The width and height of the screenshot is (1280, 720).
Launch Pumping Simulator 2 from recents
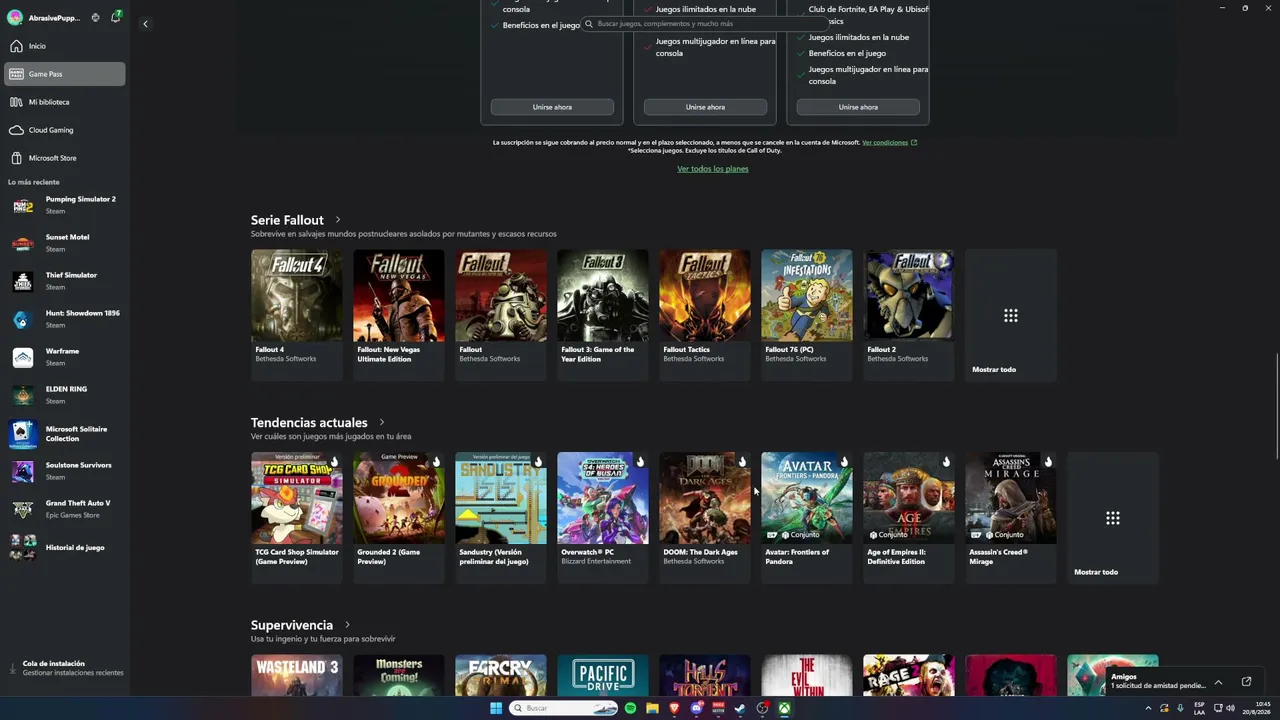(65, 205)
